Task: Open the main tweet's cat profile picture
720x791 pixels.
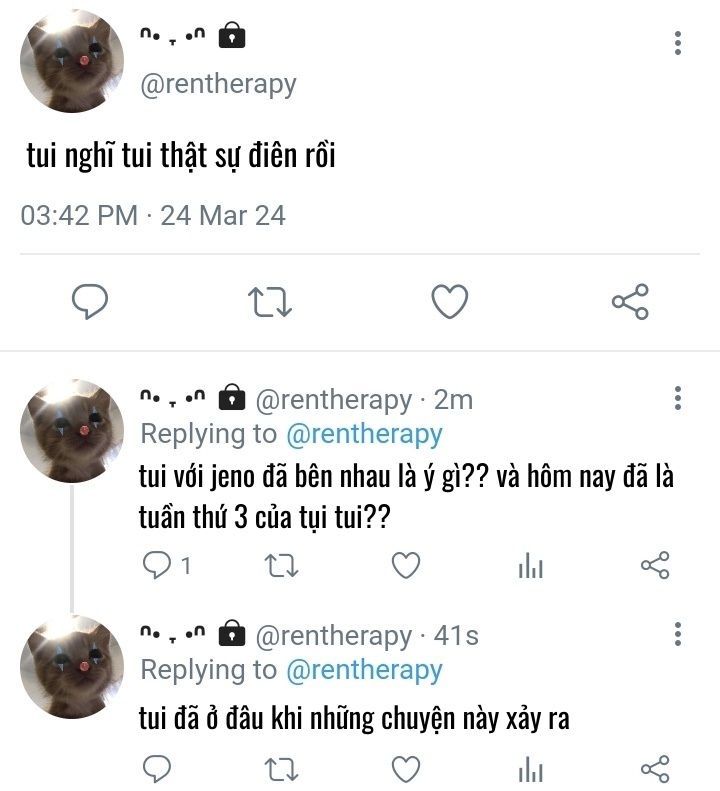Action: (72, 61)
